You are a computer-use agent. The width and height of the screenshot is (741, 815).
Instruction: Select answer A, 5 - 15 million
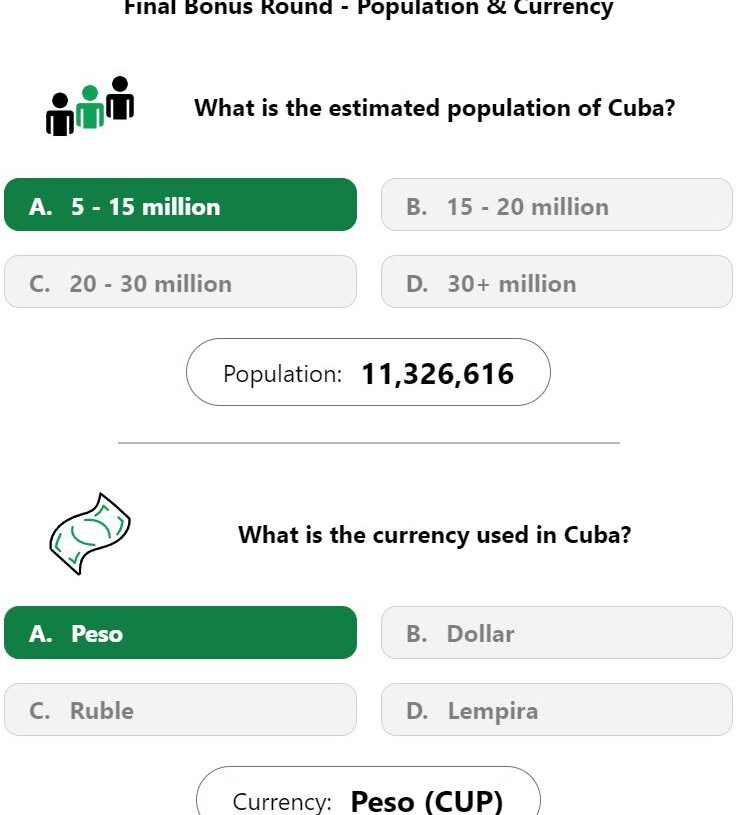click(180, 206)
